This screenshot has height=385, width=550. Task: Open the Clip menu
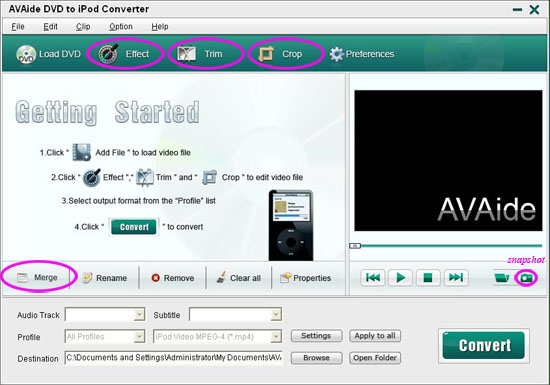(83, 27)
